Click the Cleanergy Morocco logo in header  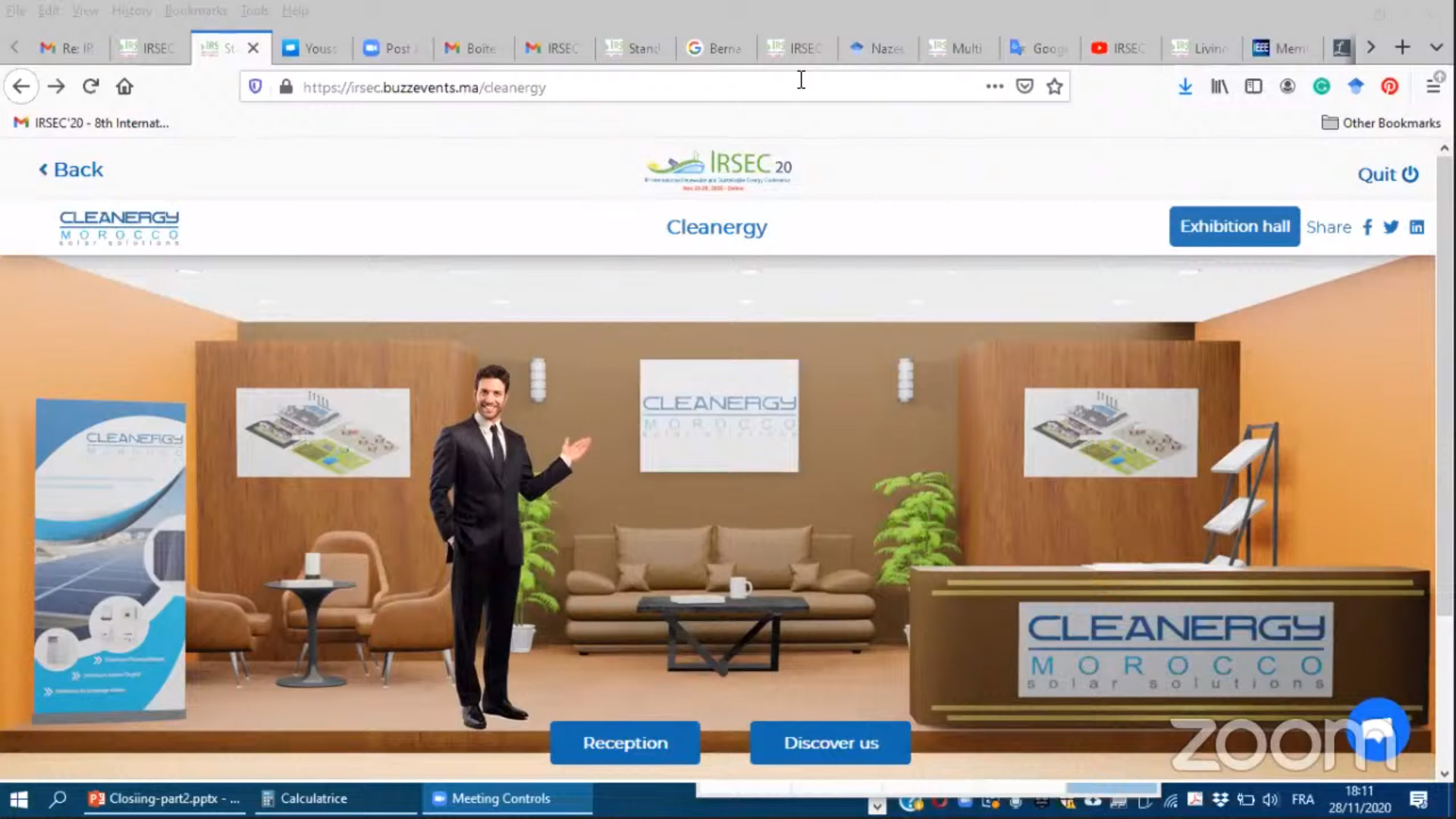pyautogui.click(x=119, y=227)
